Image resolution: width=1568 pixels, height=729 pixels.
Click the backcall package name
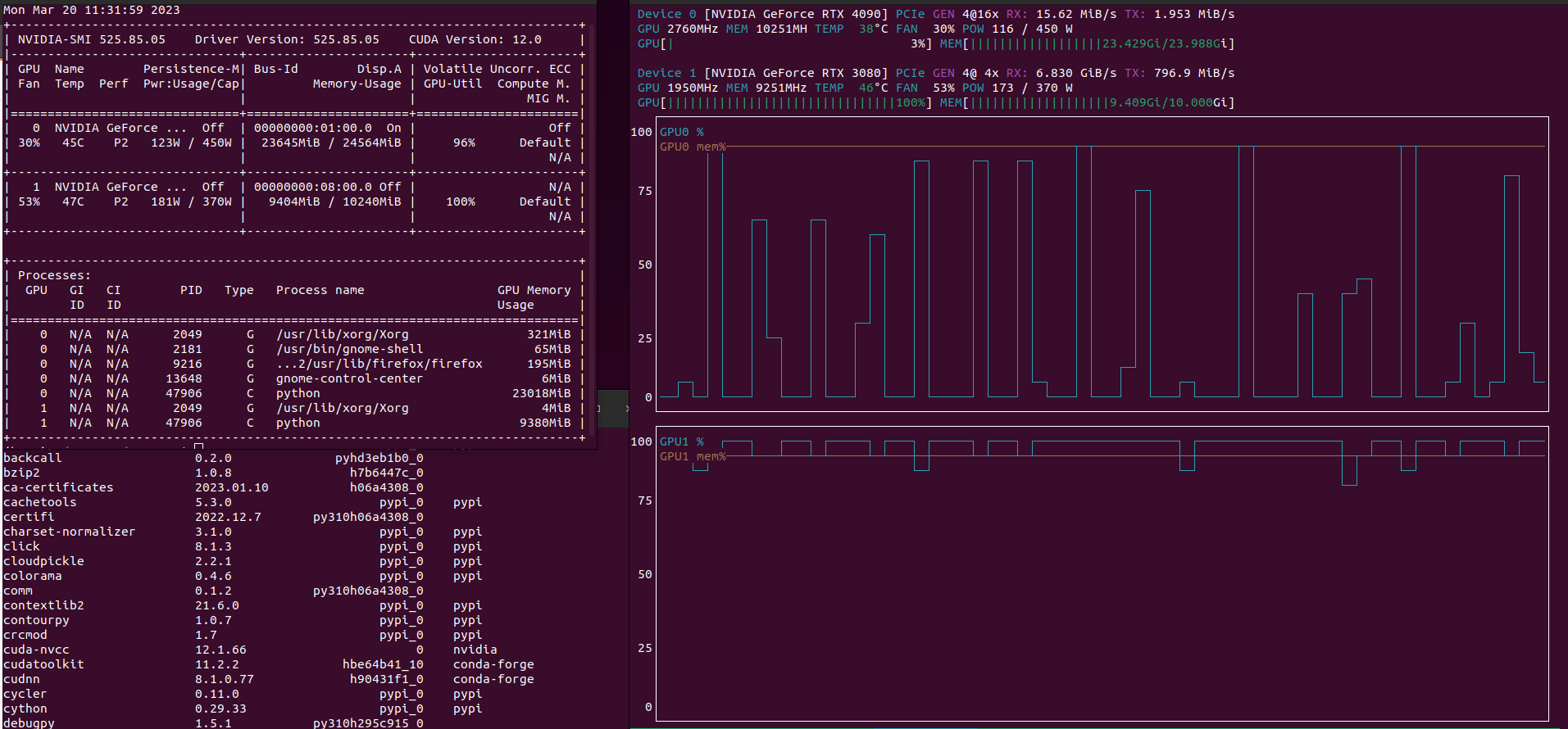pyautogui.click(x=33, y=458)
